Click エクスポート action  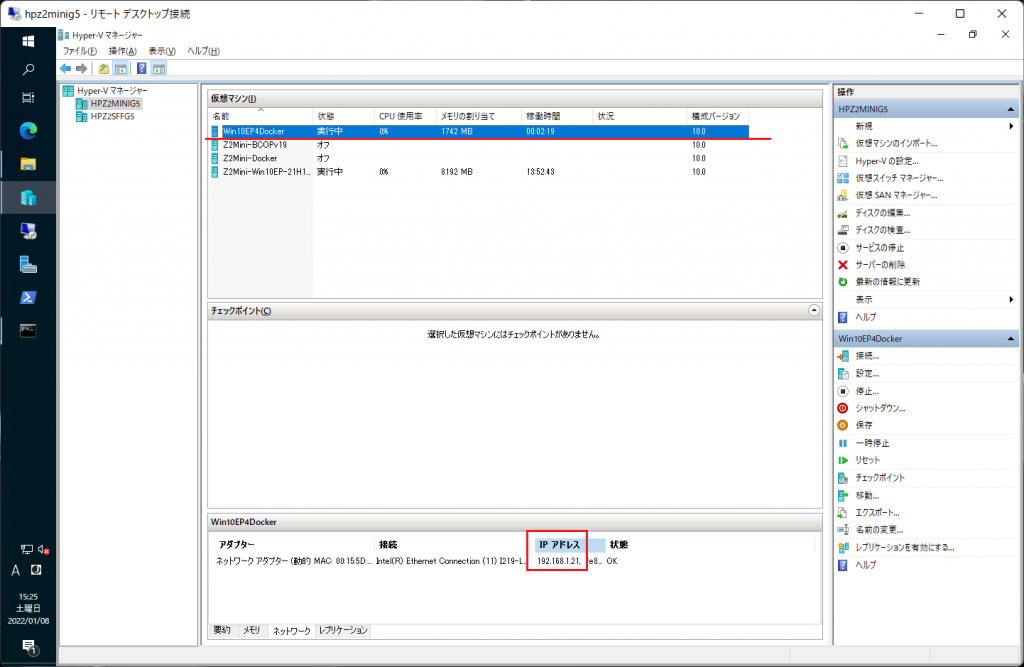tap(877, 512)
